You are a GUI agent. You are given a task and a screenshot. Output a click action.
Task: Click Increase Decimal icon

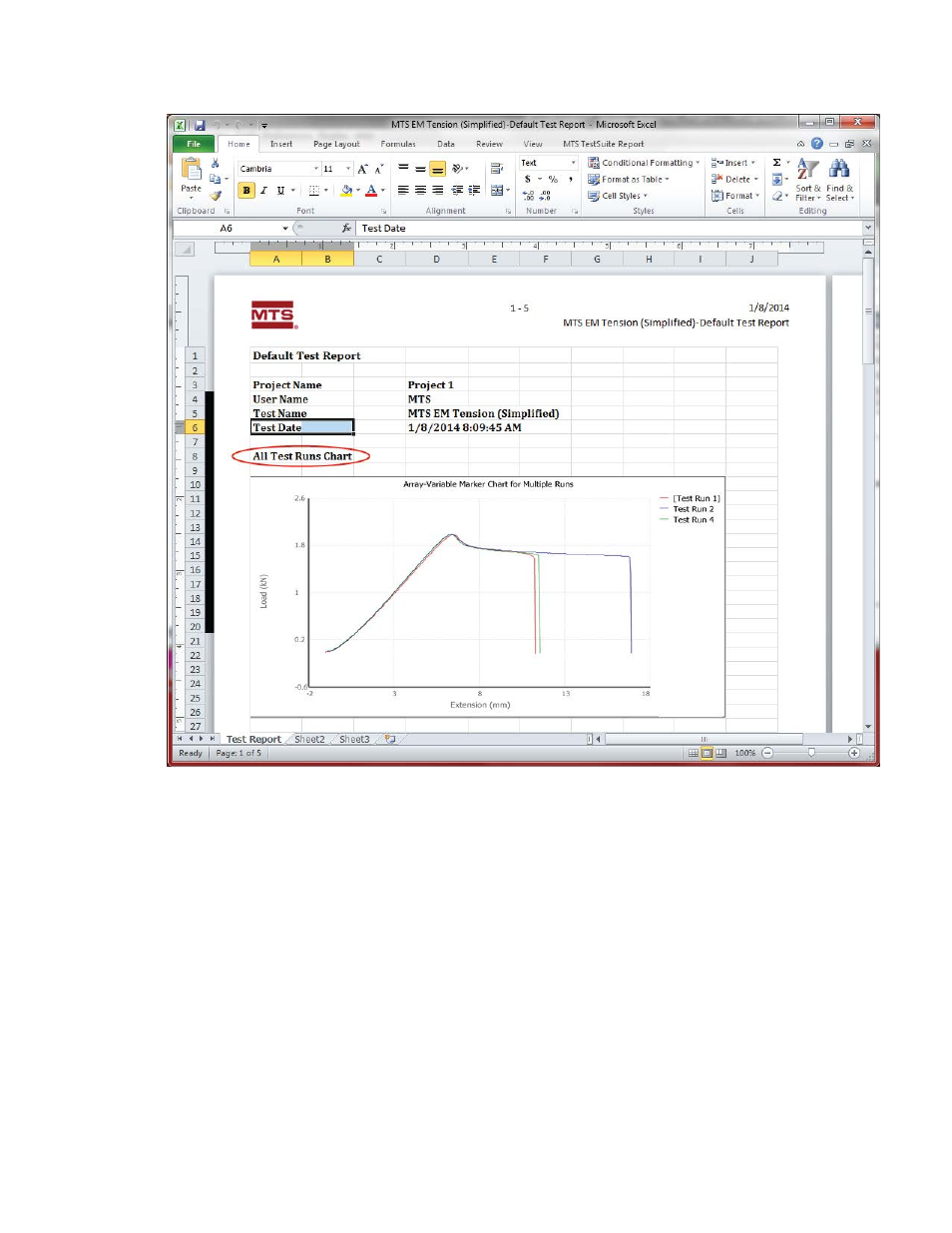click(x=528, y=196)
